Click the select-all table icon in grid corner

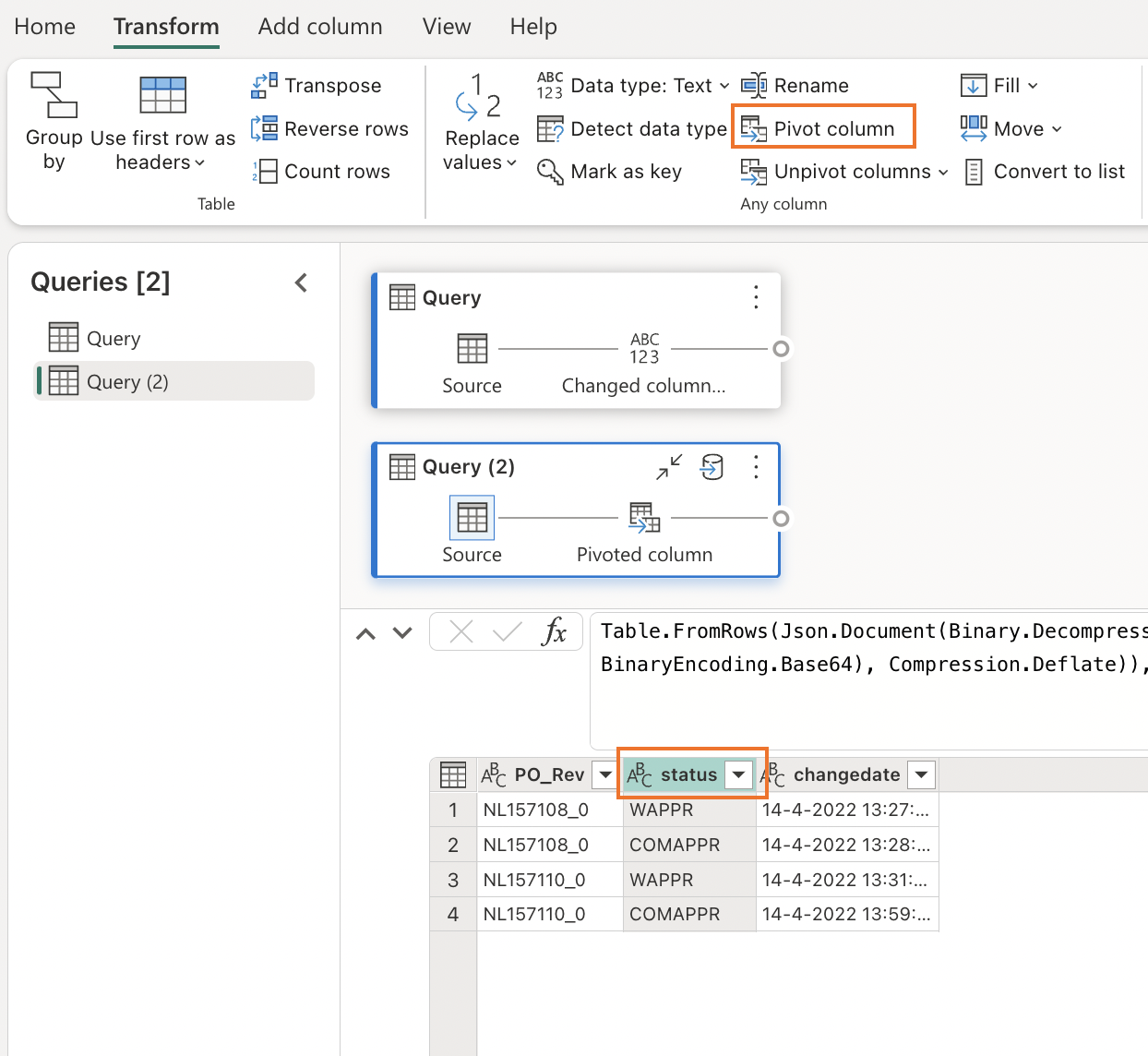[453, 774]
